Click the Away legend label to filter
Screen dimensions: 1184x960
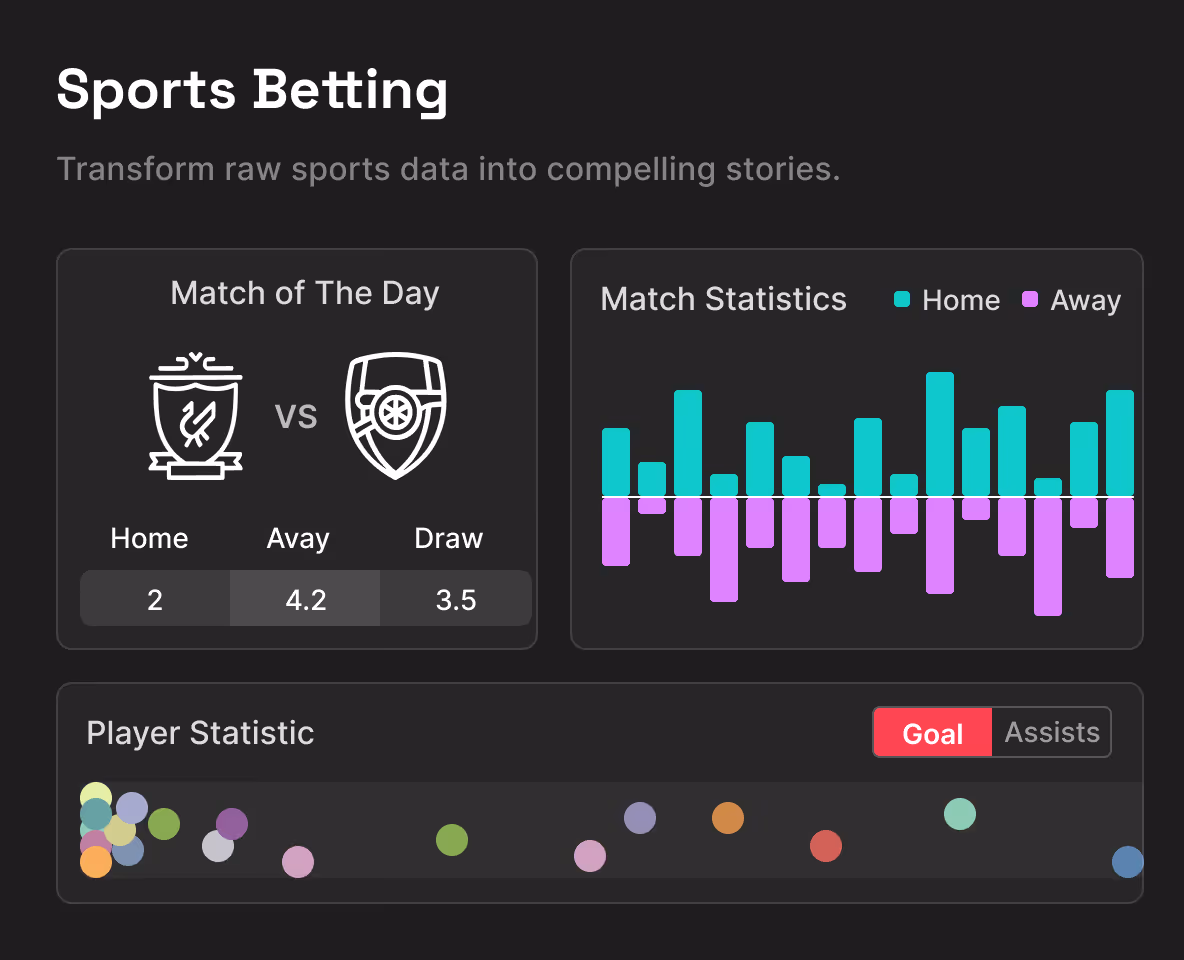[x=1087, y=300]
